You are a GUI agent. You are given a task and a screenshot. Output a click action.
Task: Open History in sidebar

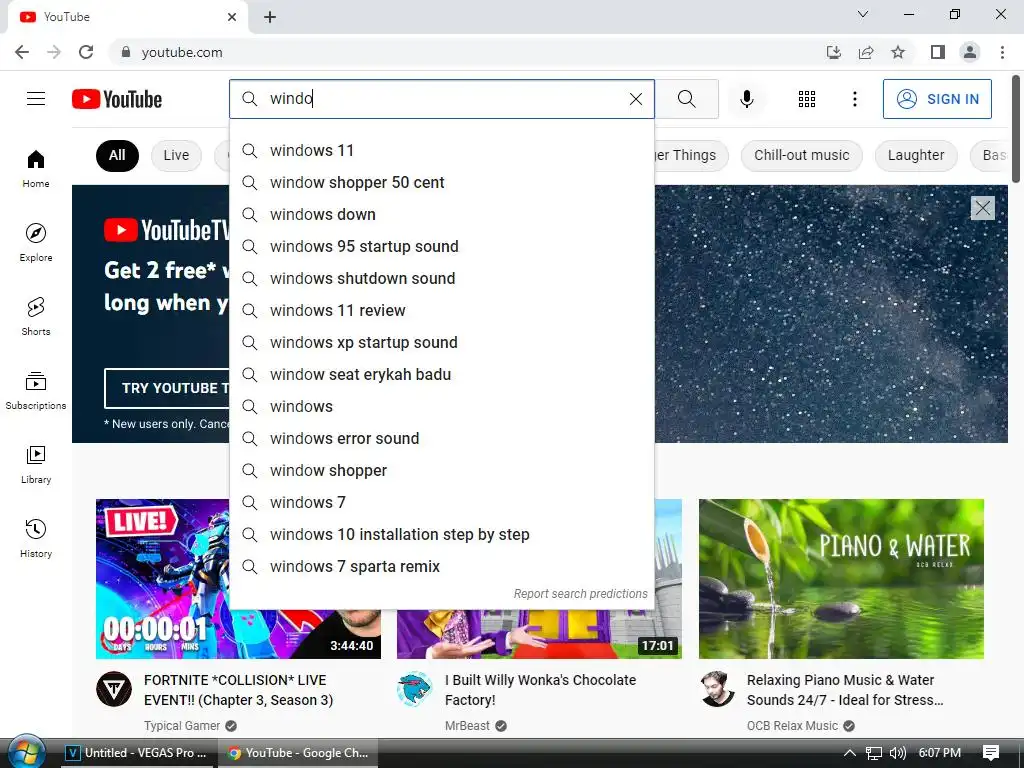tap(36, 538)
